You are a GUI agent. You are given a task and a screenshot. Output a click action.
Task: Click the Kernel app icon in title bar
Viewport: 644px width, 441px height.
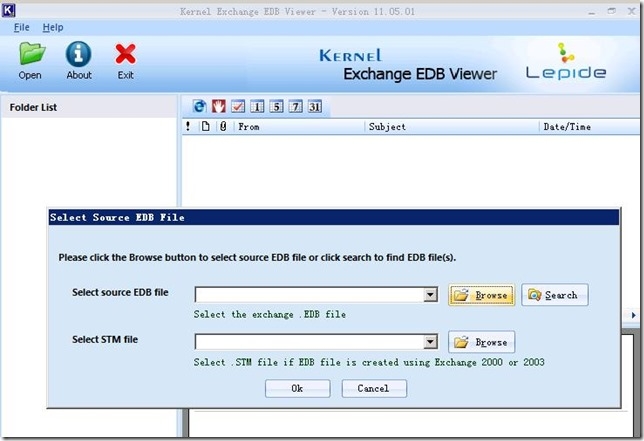tap(9, 10)
